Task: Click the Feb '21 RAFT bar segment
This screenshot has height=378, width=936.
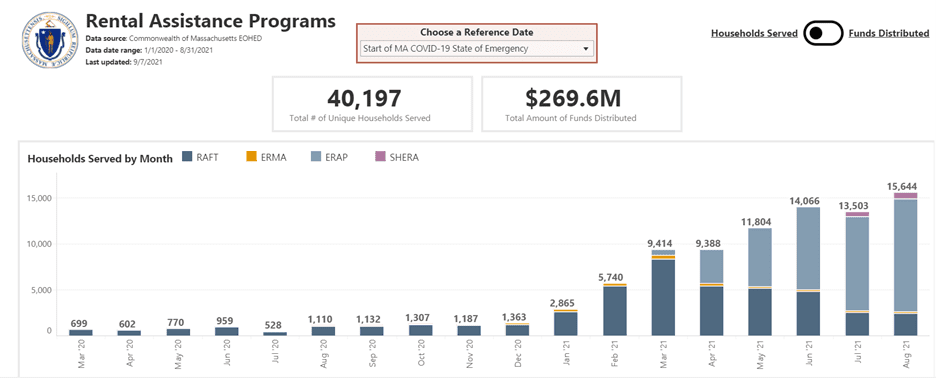Action: [615, 311]
